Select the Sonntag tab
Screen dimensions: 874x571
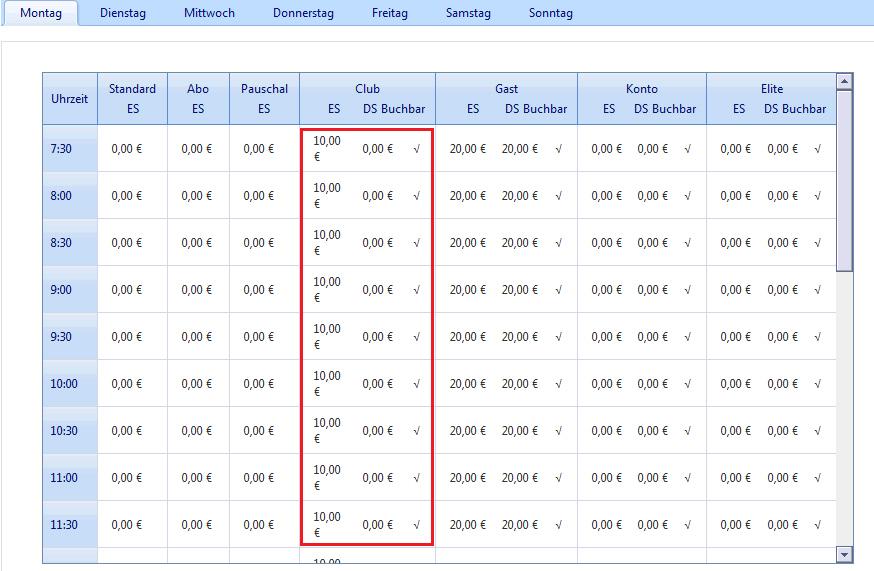pos(551,13)
